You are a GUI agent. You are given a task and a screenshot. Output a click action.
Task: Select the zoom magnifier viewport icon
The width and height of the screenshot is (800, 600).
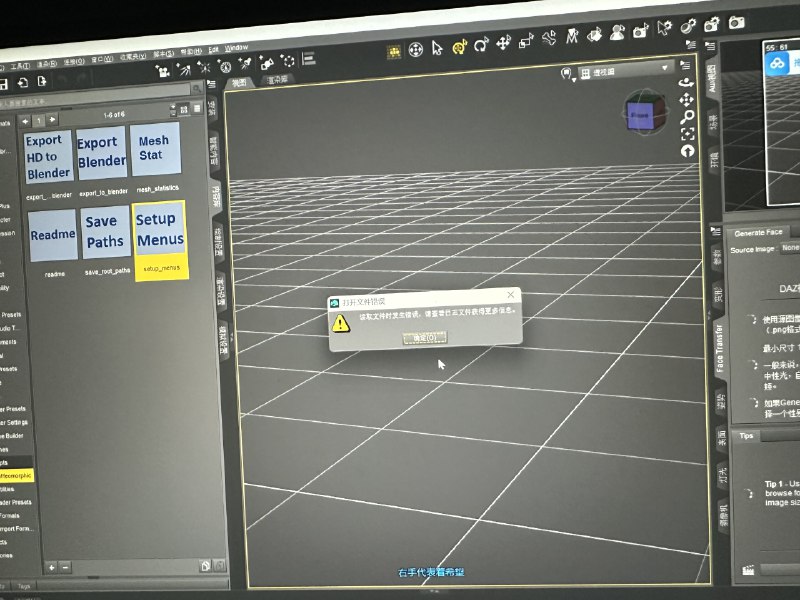[688, 116]
